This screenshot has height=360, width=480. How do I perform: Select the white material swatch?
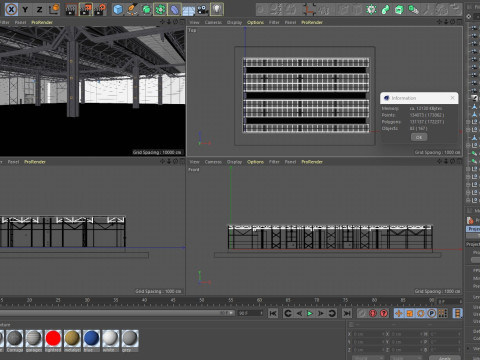110,340
